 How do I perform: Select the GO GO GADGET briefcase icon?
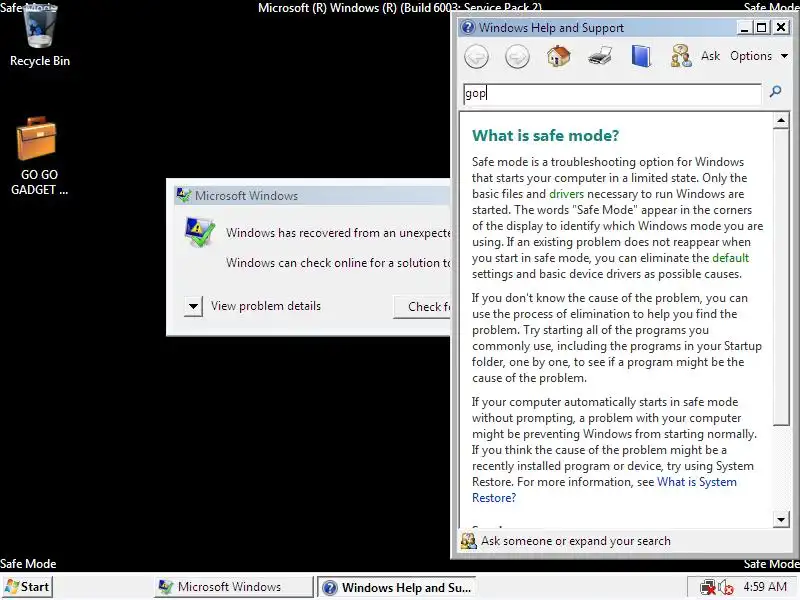(x=39, y=156)
